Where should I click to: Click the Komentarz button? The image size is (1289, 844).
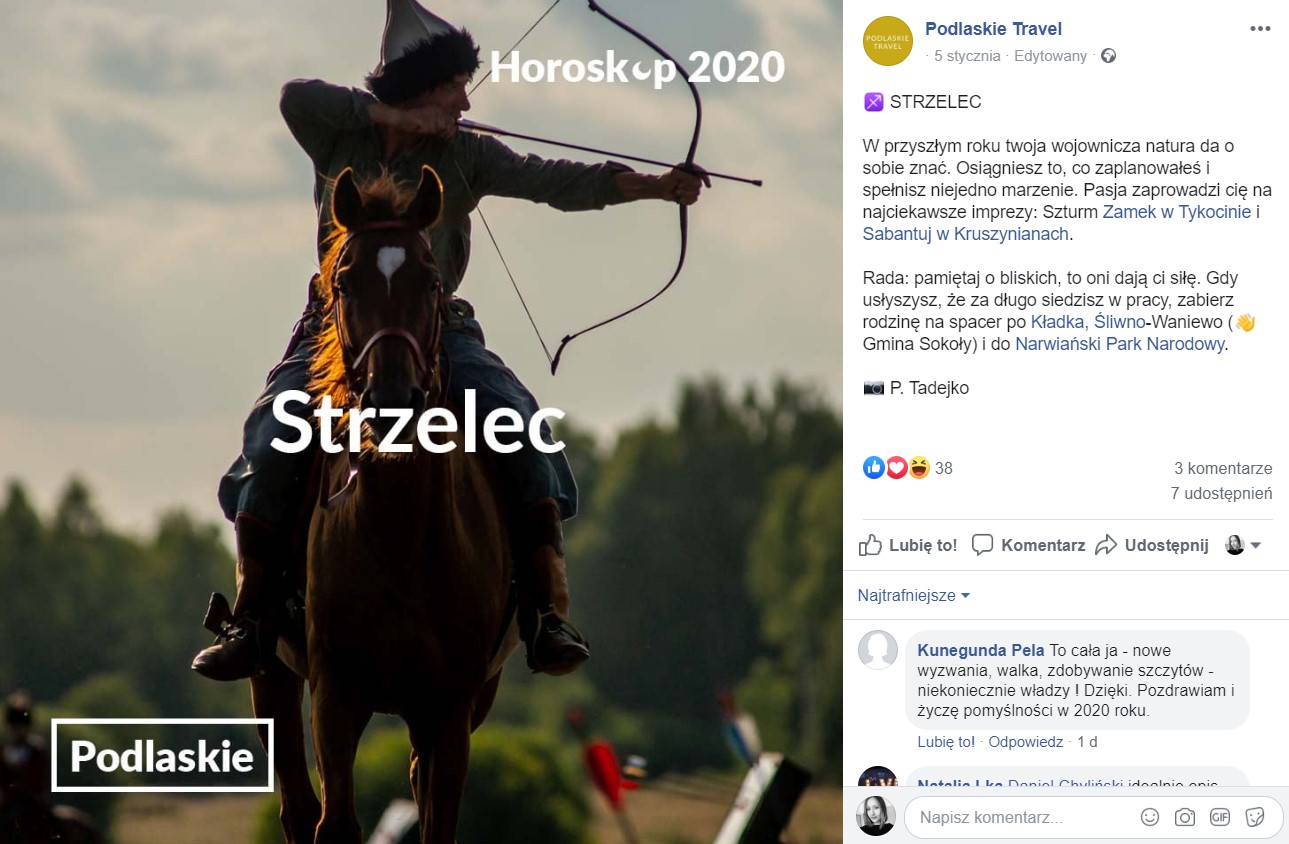(1029, 545)
